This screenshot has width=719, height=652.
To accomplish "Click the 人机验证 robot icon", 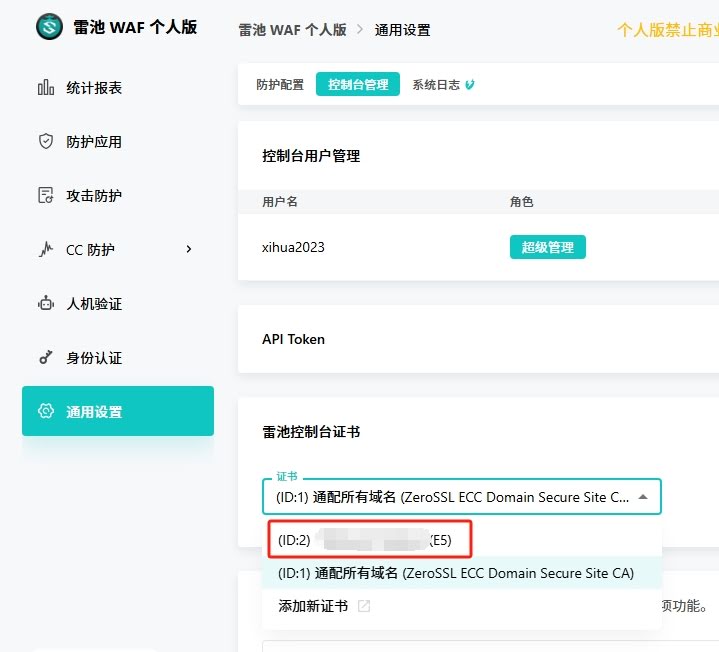I will coord(46,304).
